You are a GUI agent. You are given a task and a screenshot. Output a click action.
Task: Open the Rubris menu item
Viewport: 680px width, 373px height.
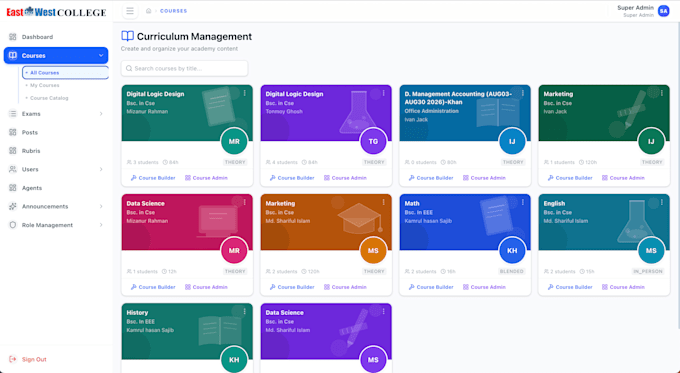point(56,151)
